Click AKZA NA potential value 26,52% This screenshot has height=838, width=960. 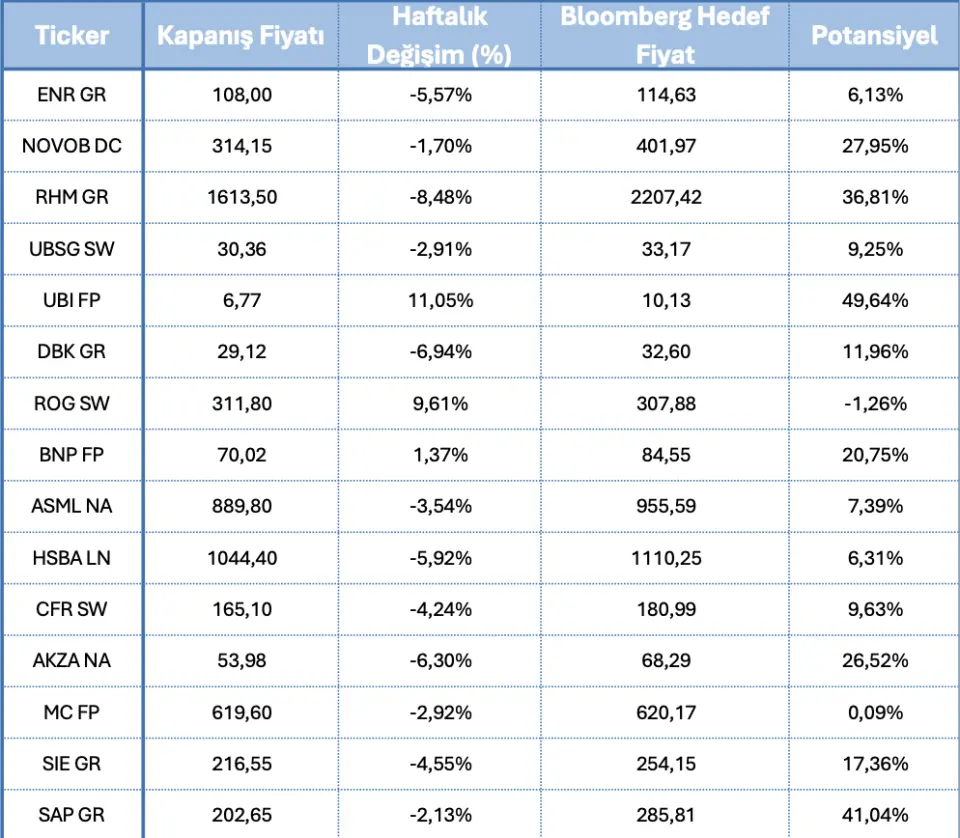click(875, 661)
